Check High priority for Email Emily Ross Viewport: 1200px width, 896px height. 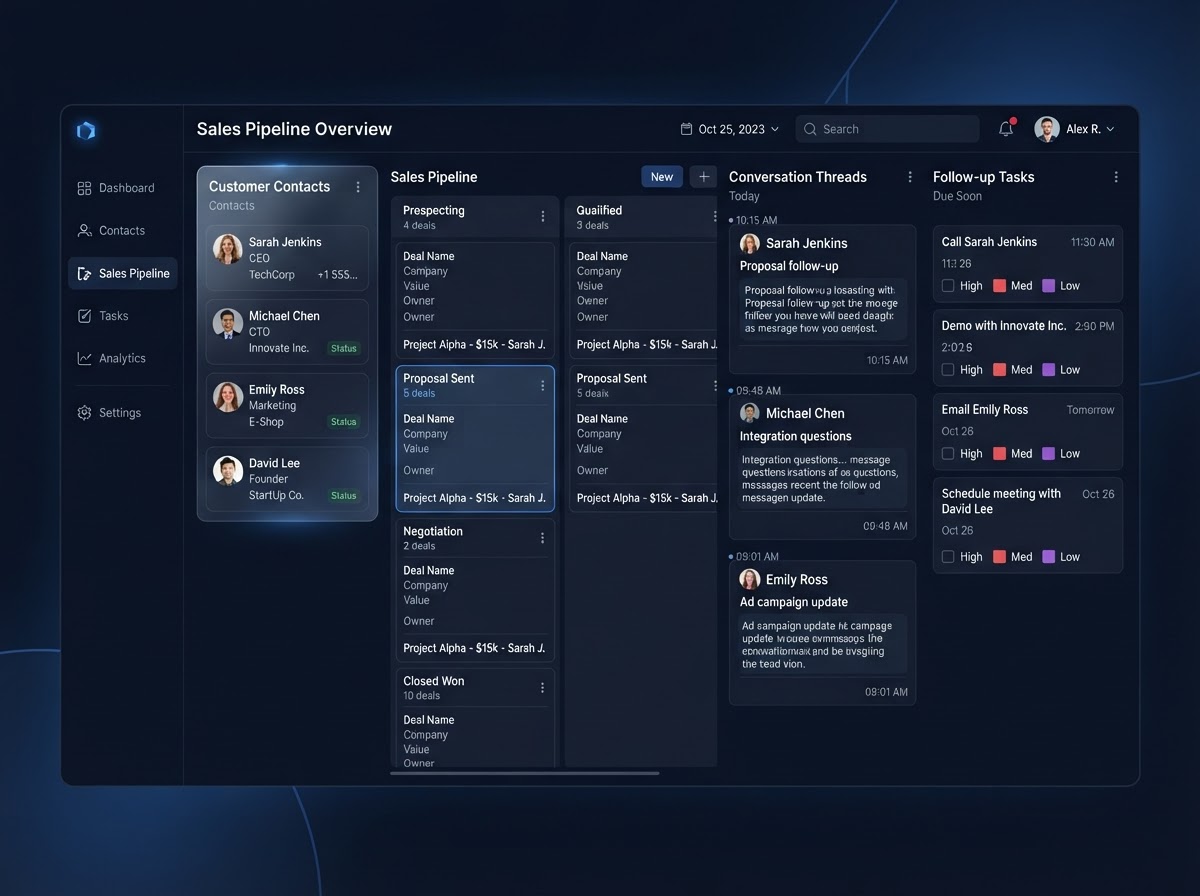[x=948, y=454]
